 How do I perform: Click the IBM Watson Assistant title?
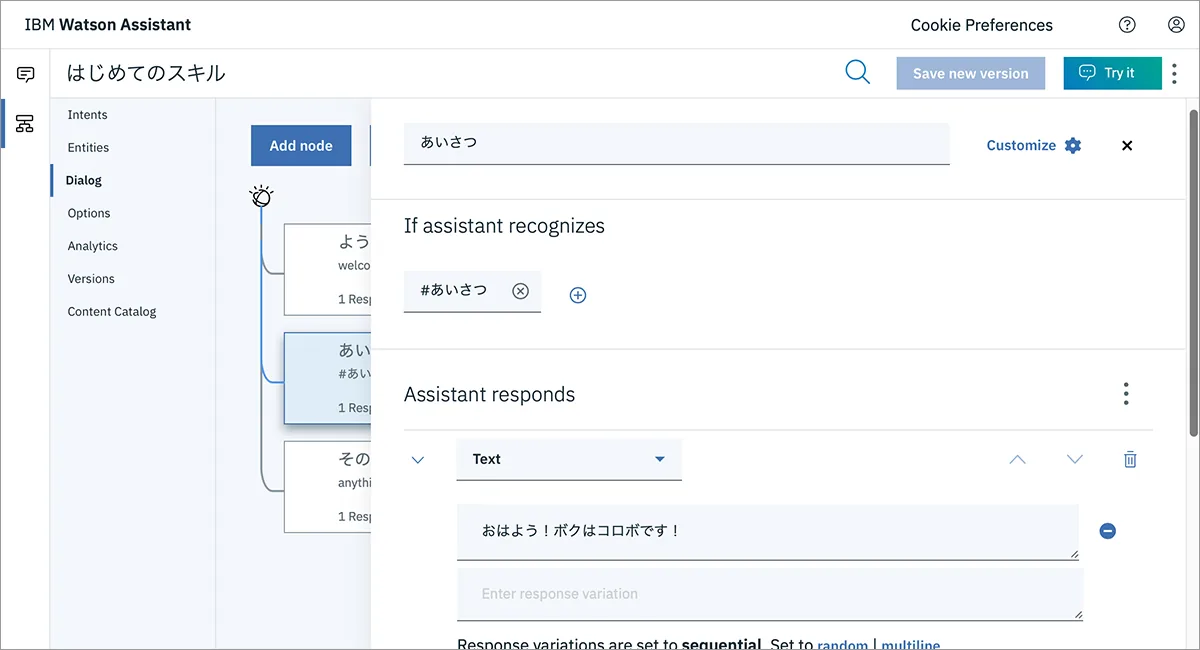(x=108, y=24)
